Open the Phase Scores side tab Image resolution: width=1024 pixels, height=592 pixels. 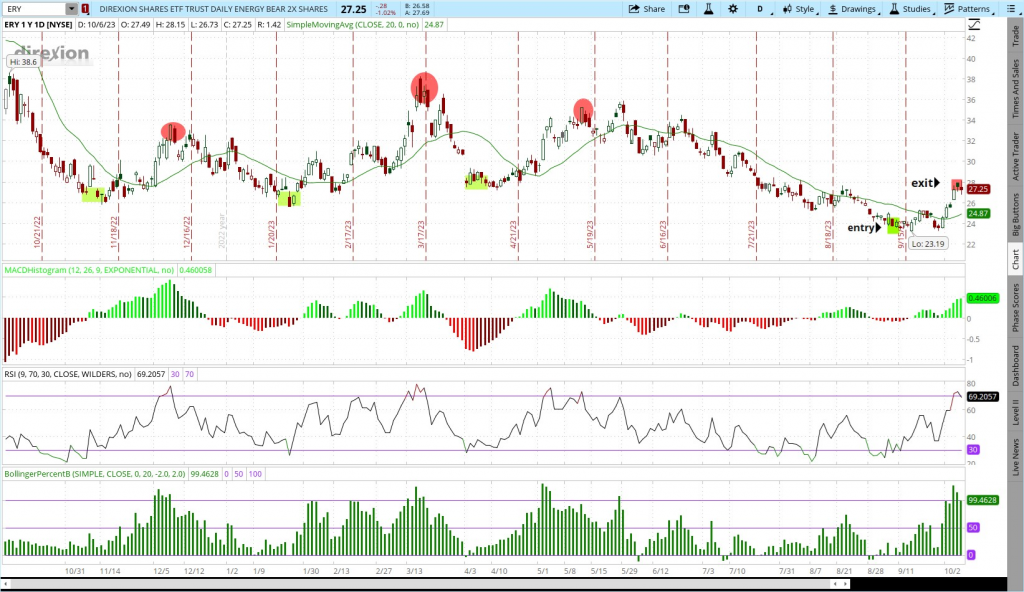click(1016, 307)
